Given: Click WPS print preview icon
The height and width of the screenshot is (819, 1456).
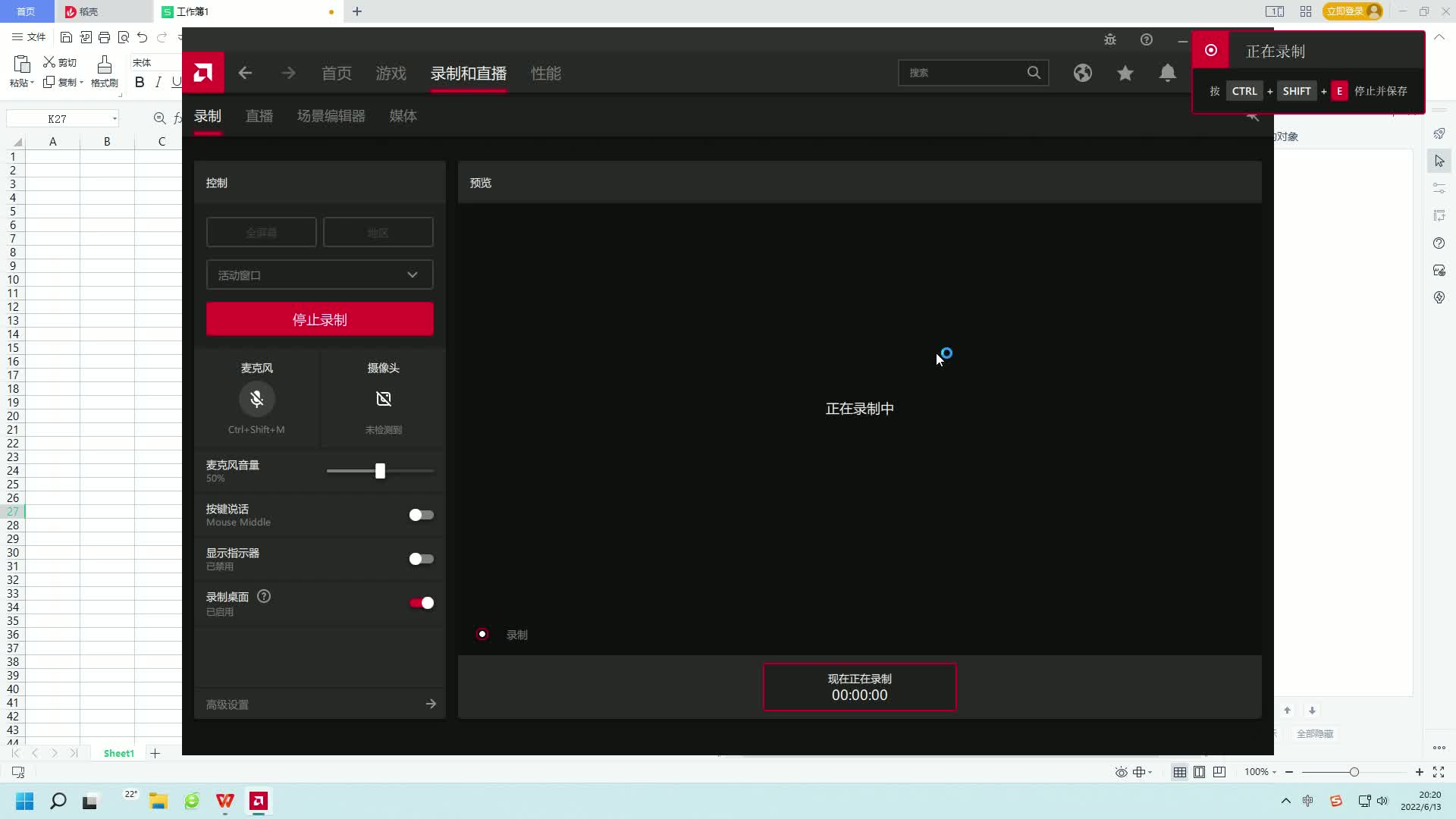Looking at the screenshot, I should tap(123, 37).
